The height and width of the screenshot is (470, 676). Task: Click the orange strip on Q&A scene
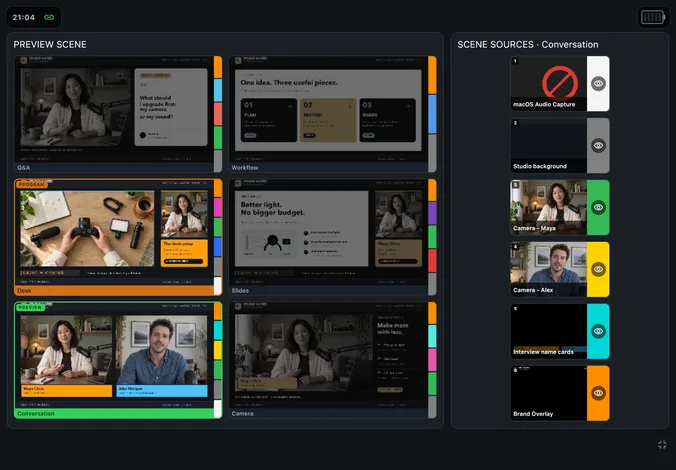(218, 67)
